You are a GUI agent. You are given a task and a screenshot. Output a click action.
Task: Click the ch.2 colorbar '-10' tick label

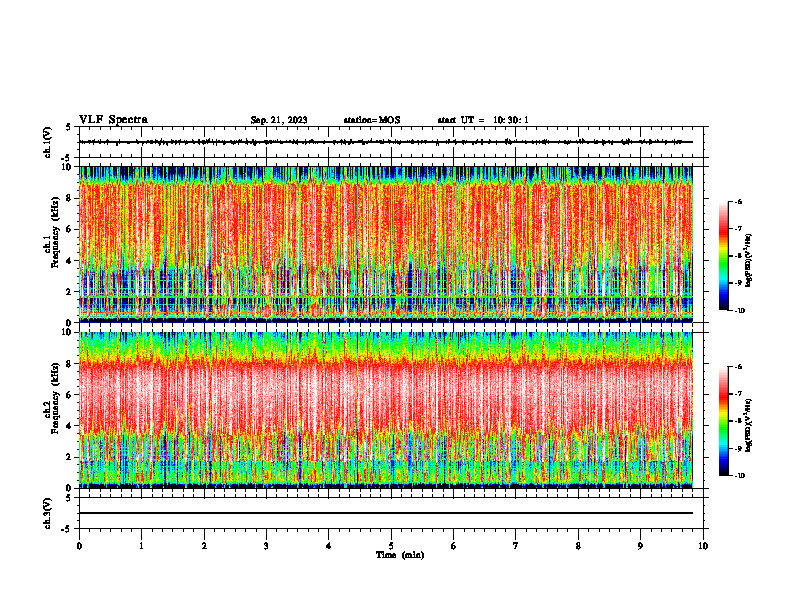(x=739, y=475)
